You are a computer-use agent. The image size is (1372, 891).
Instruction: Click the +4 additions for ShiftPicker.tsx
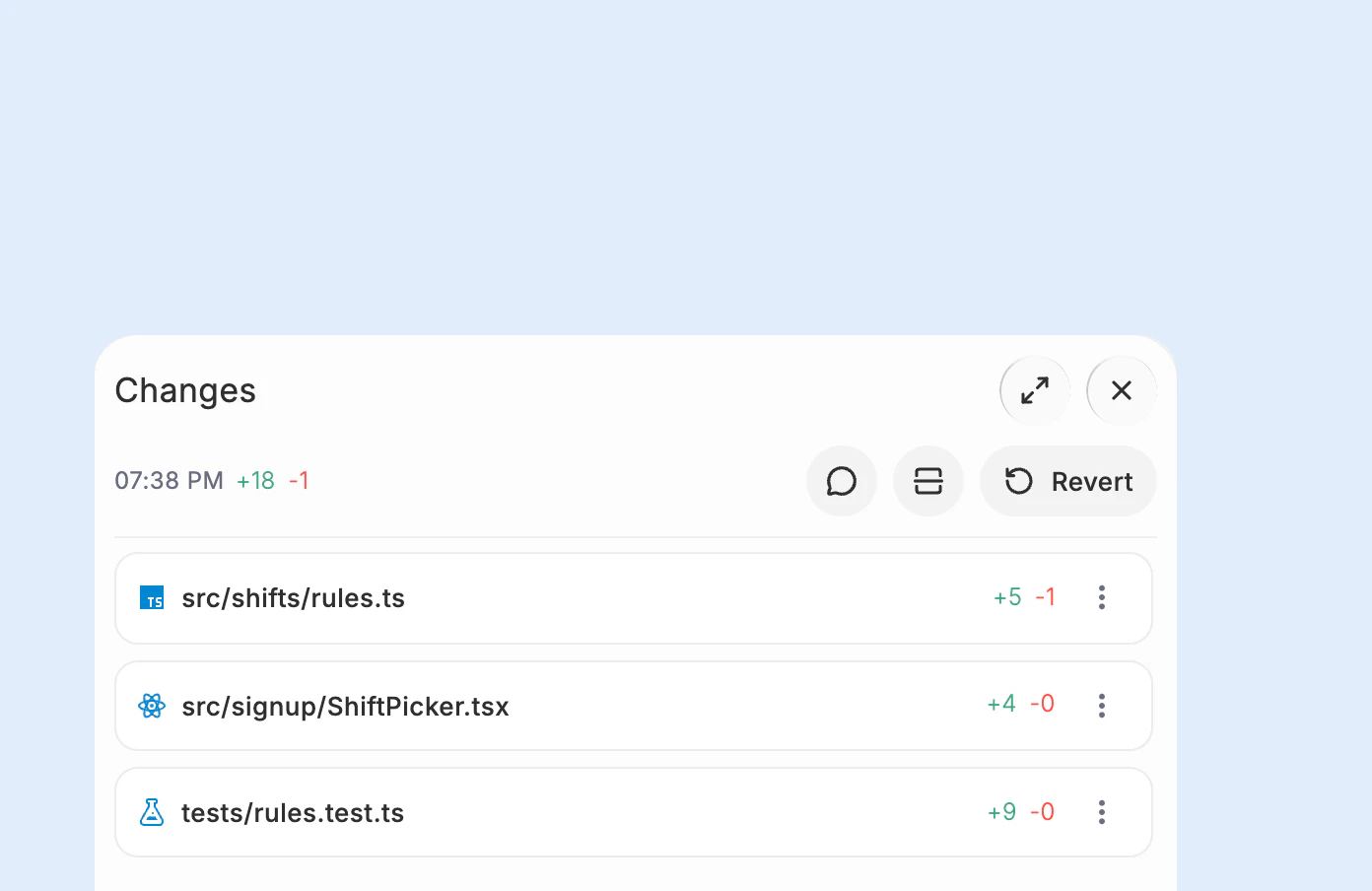click(1001, 704)
